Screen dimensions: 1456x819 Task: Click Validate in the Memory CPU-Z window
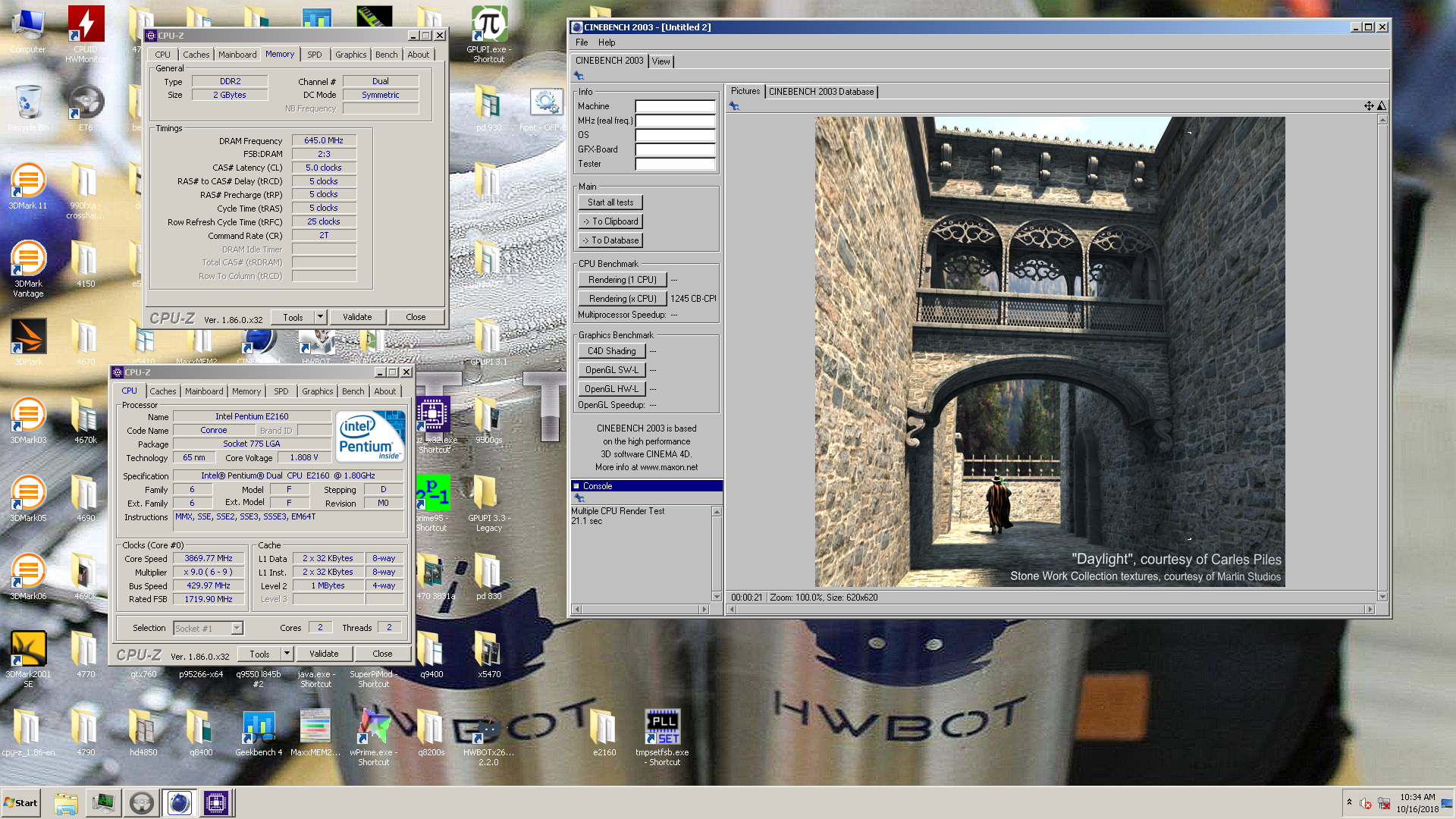pyautogui.click(x=357, y=317)
